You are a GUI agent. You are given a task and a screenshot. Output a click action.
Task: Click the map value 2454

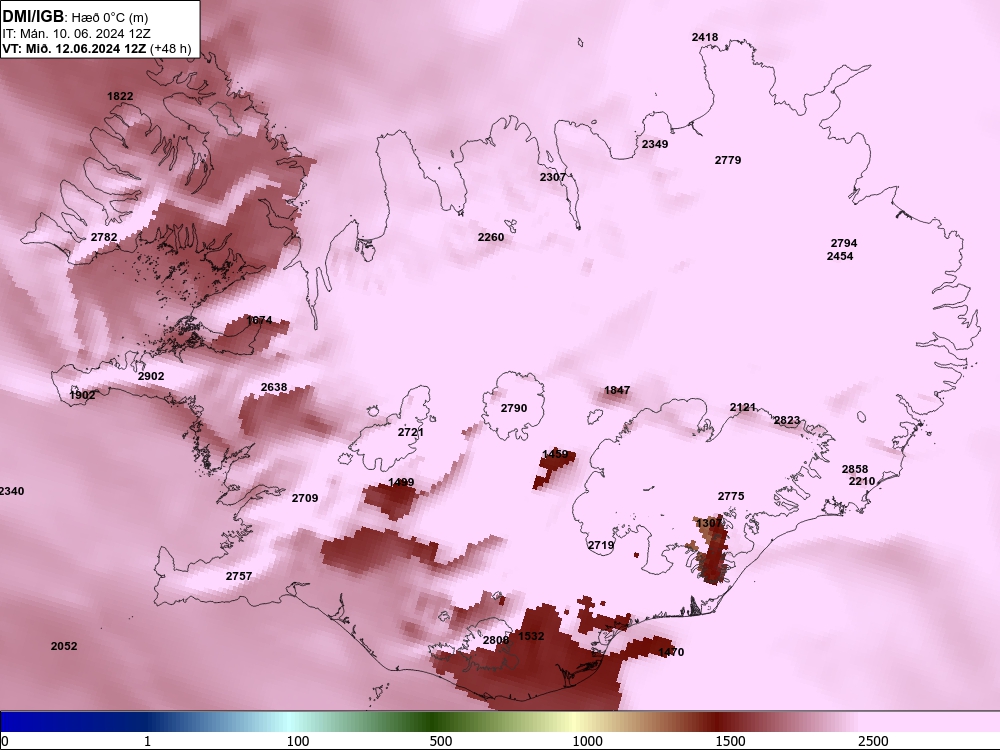click(x=840, y=256)
